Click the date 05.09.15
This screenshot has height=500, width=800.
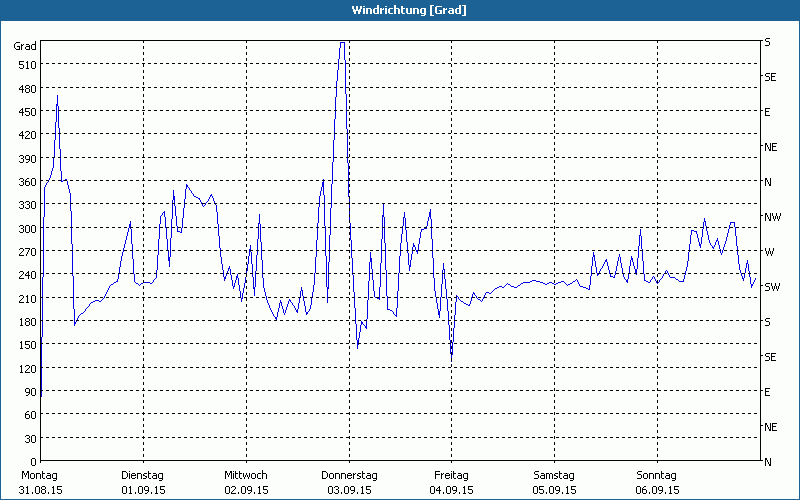[x=555, y=490]
